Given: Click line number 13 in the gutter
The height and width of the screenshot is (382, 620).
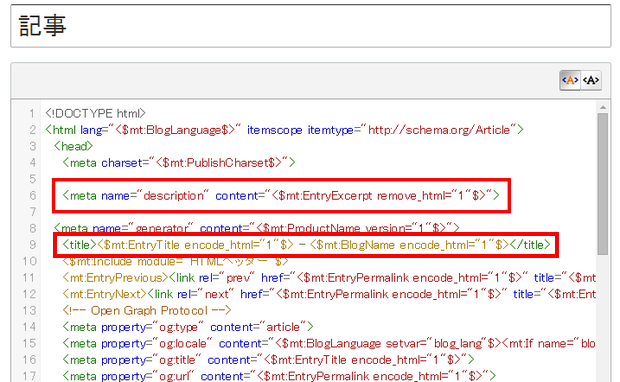Looking at the screenshot, I should coord(29,310).
